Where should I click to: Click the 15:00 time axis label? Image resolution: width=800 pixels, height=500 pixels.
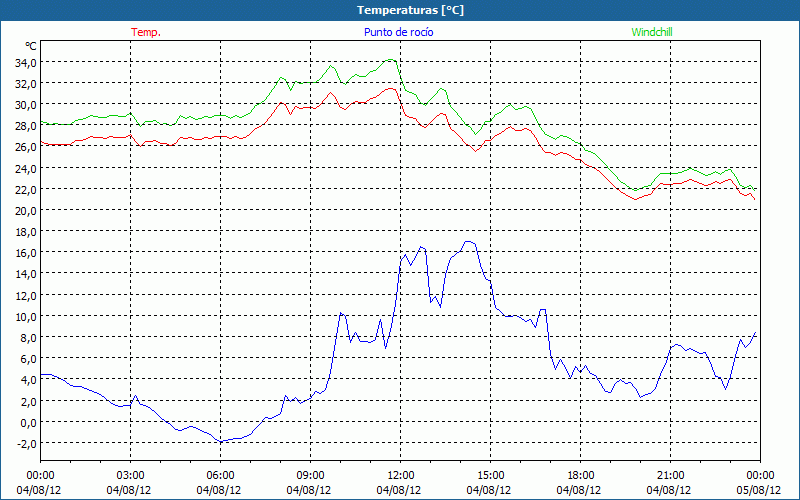click(x=490, y=476)
